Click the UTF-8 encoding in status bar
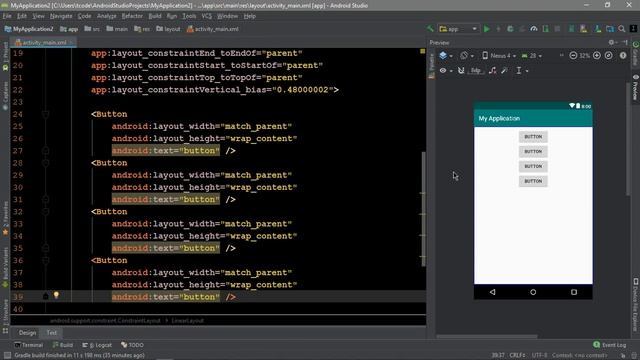Screen dimensions: 640x360 pos(539,355)
